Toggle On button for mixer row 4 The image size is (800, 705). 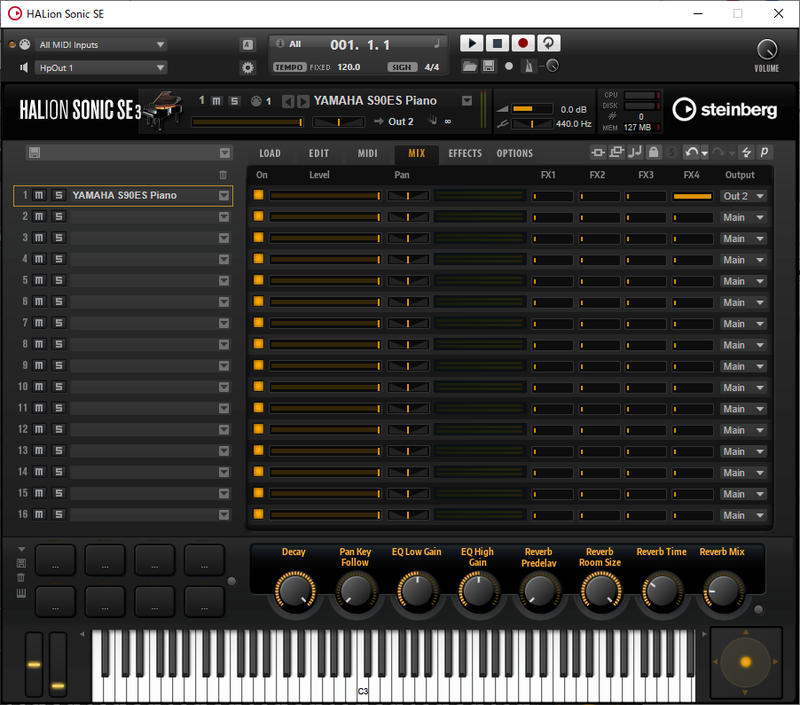[x=259, y=259]
